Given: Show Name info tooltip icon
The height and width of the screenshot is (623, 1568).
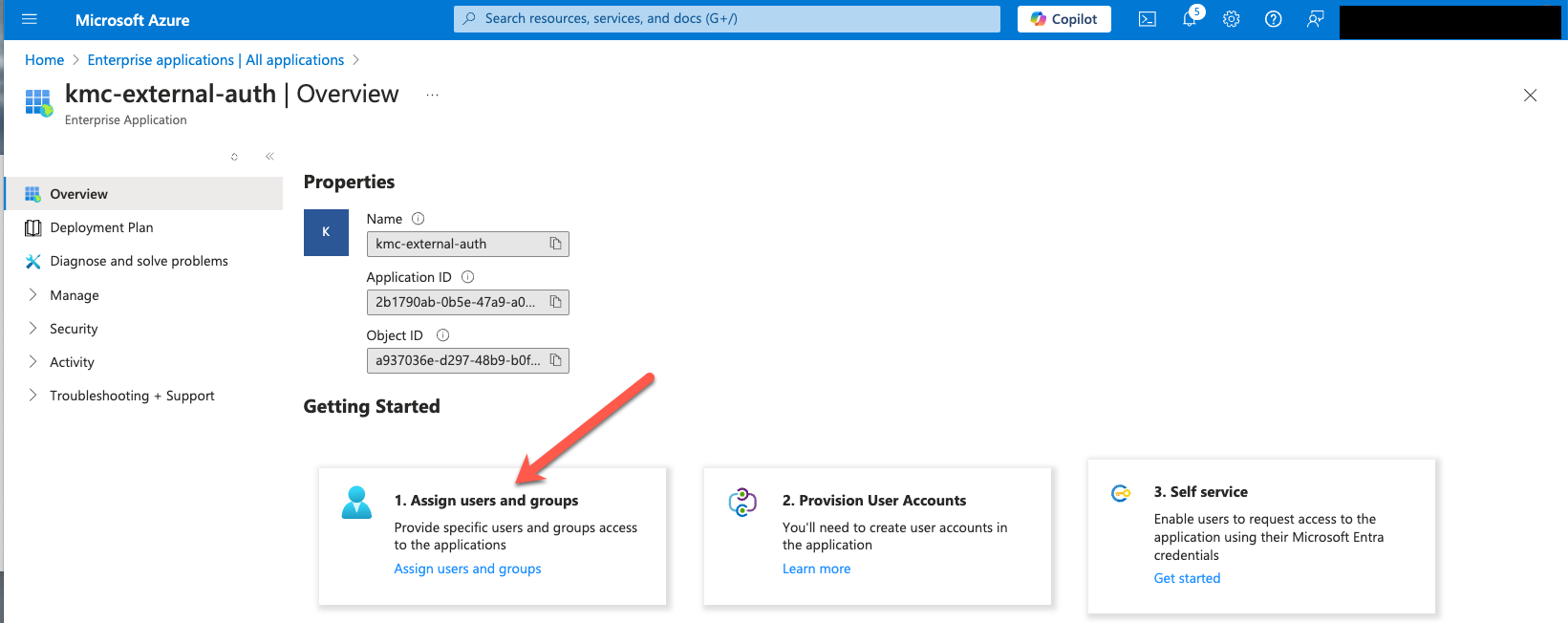Looking at the screenshot, I should (418, 219).
